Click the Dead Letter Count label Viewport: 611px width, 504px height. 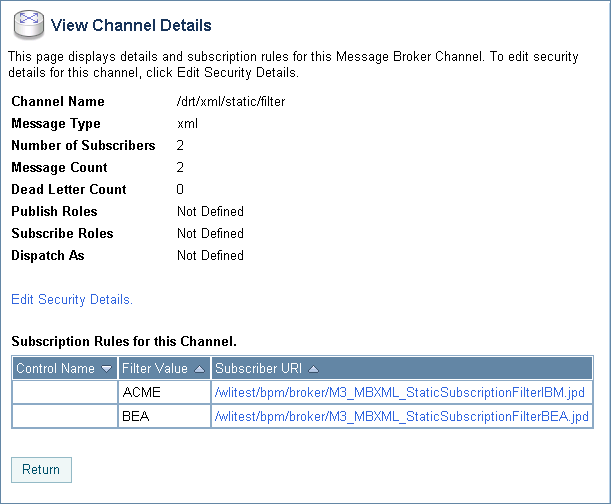(69, 189)
